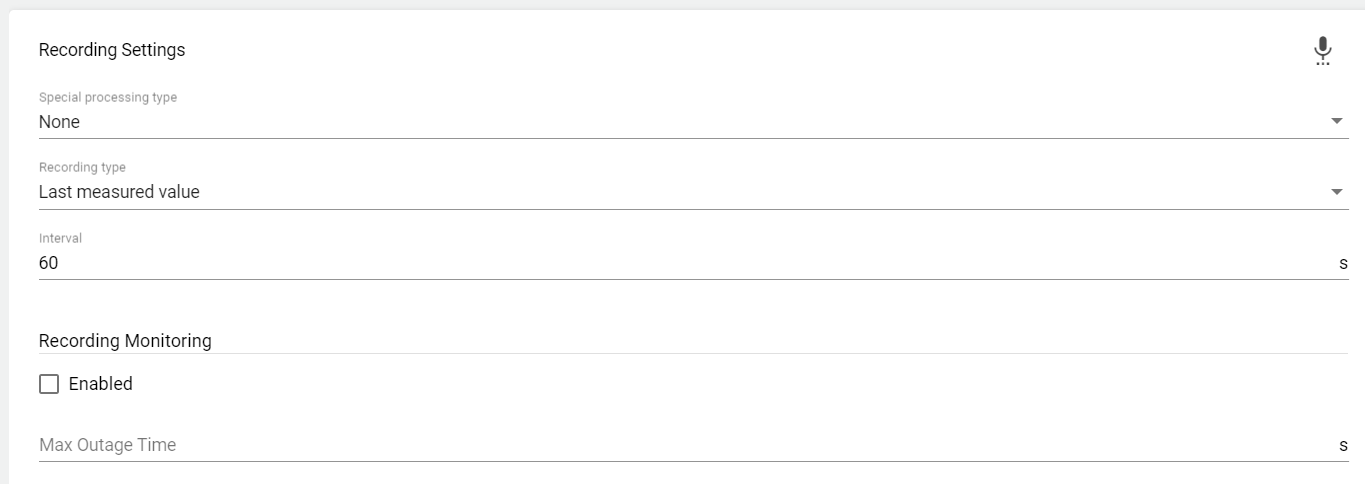Click the "None" value in Special processing

59,122
